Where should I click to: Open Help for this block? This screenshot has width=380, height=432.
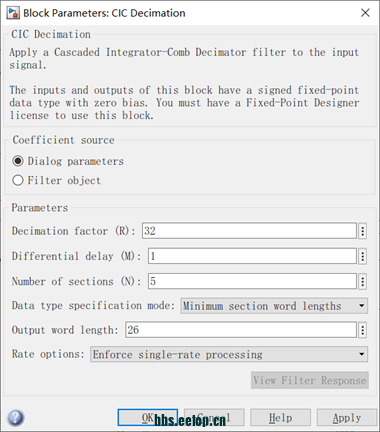tap(280, 417)
